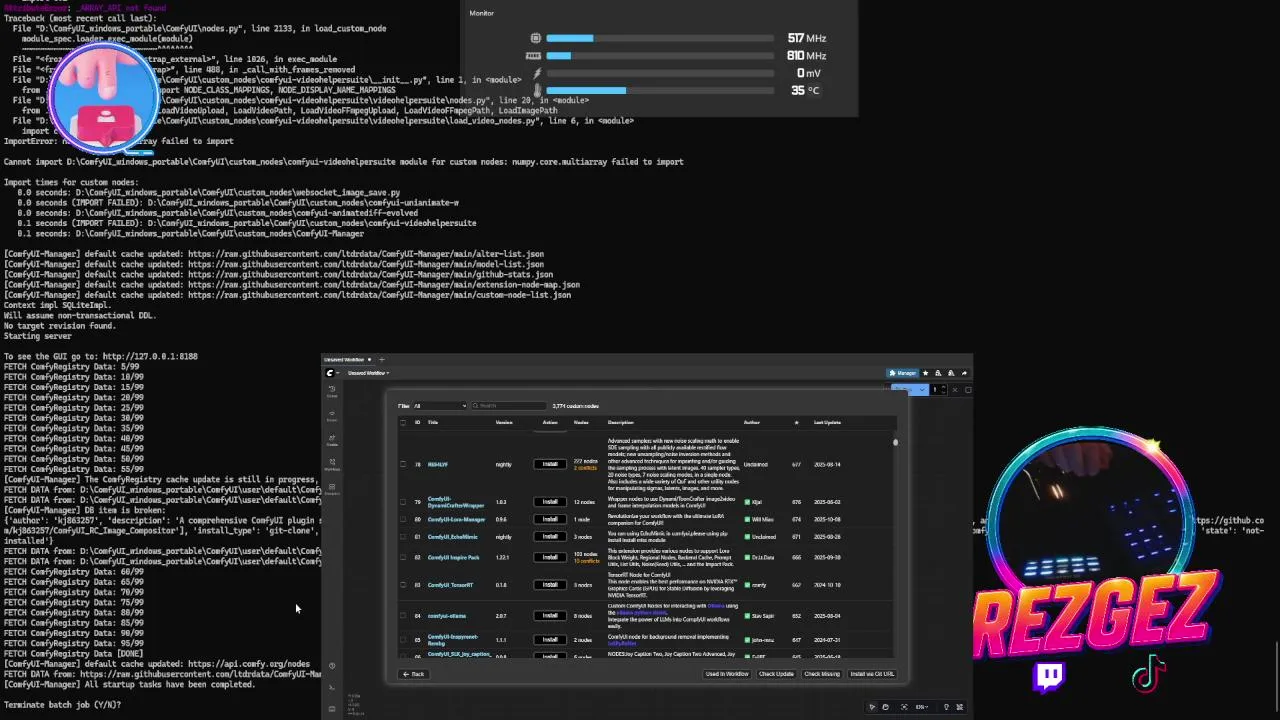This screenshot has height=720, width=1280.
Task: Open the zoom percentage dropdown
Action: pyautogui.click(x=922, y=706)
